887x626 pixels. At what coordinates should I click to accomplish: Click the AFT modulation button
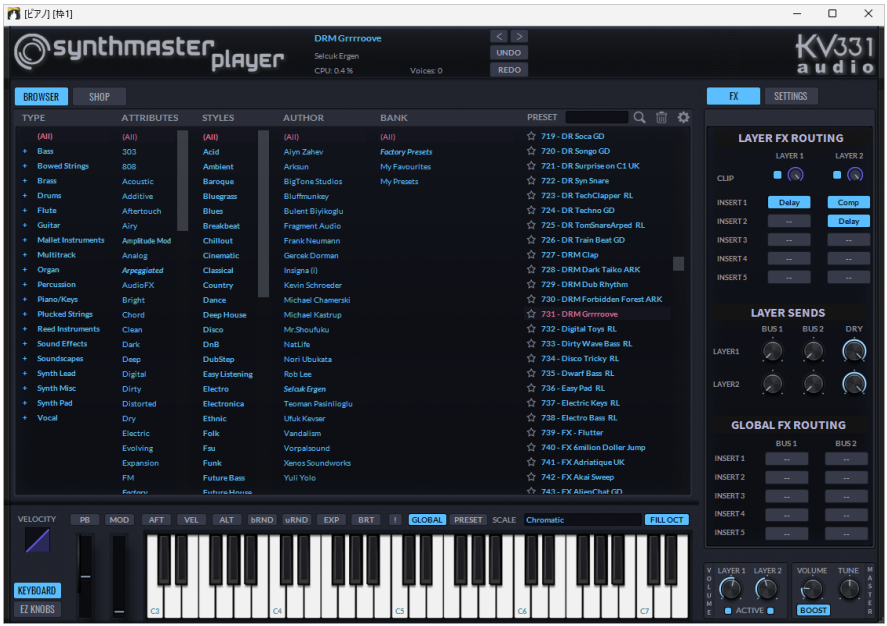[156, 520]
